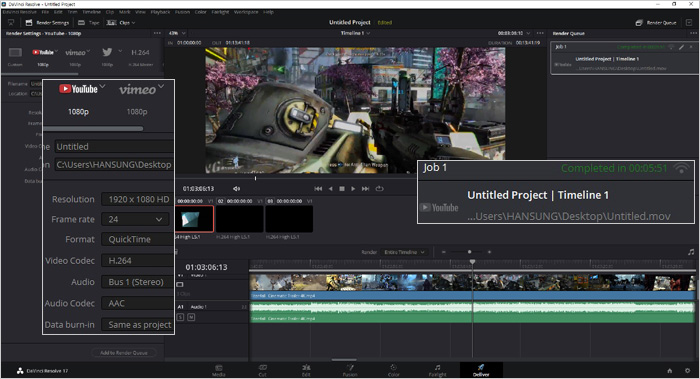Jump to last frame in viewer

(x=366, y=189)
